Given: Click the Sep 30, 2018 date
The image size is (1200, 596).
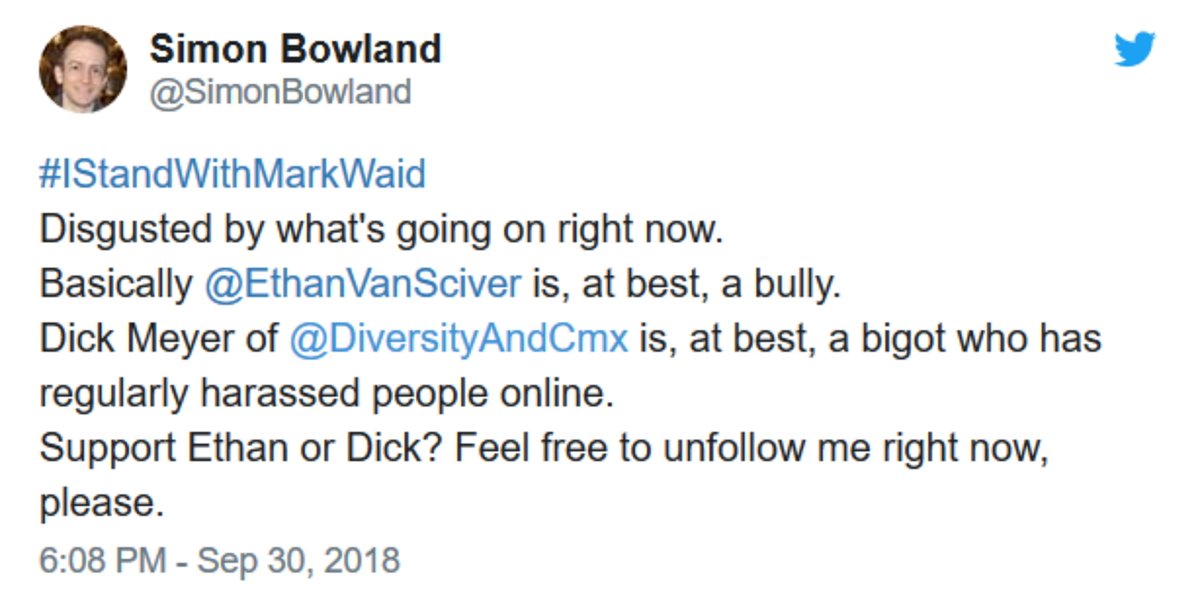Looking at the screenshot, I should tap(298, 559).
